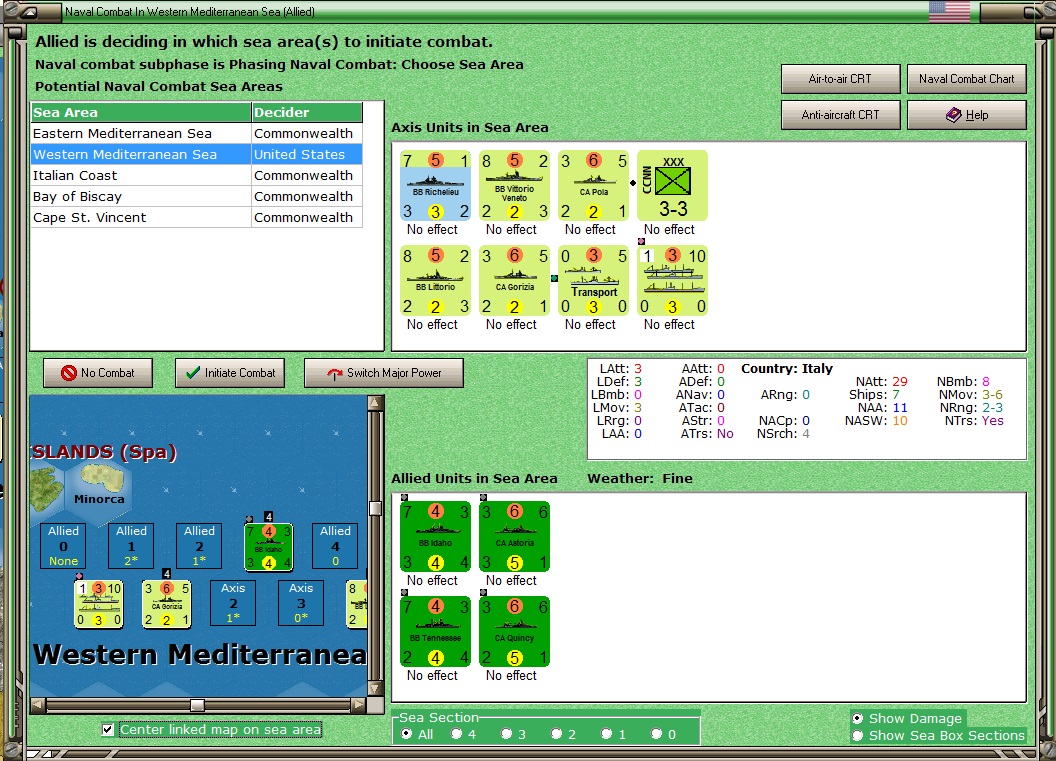Click the United States decider cell
This screenshot has height=761, width=1056.
coord(307,154)
